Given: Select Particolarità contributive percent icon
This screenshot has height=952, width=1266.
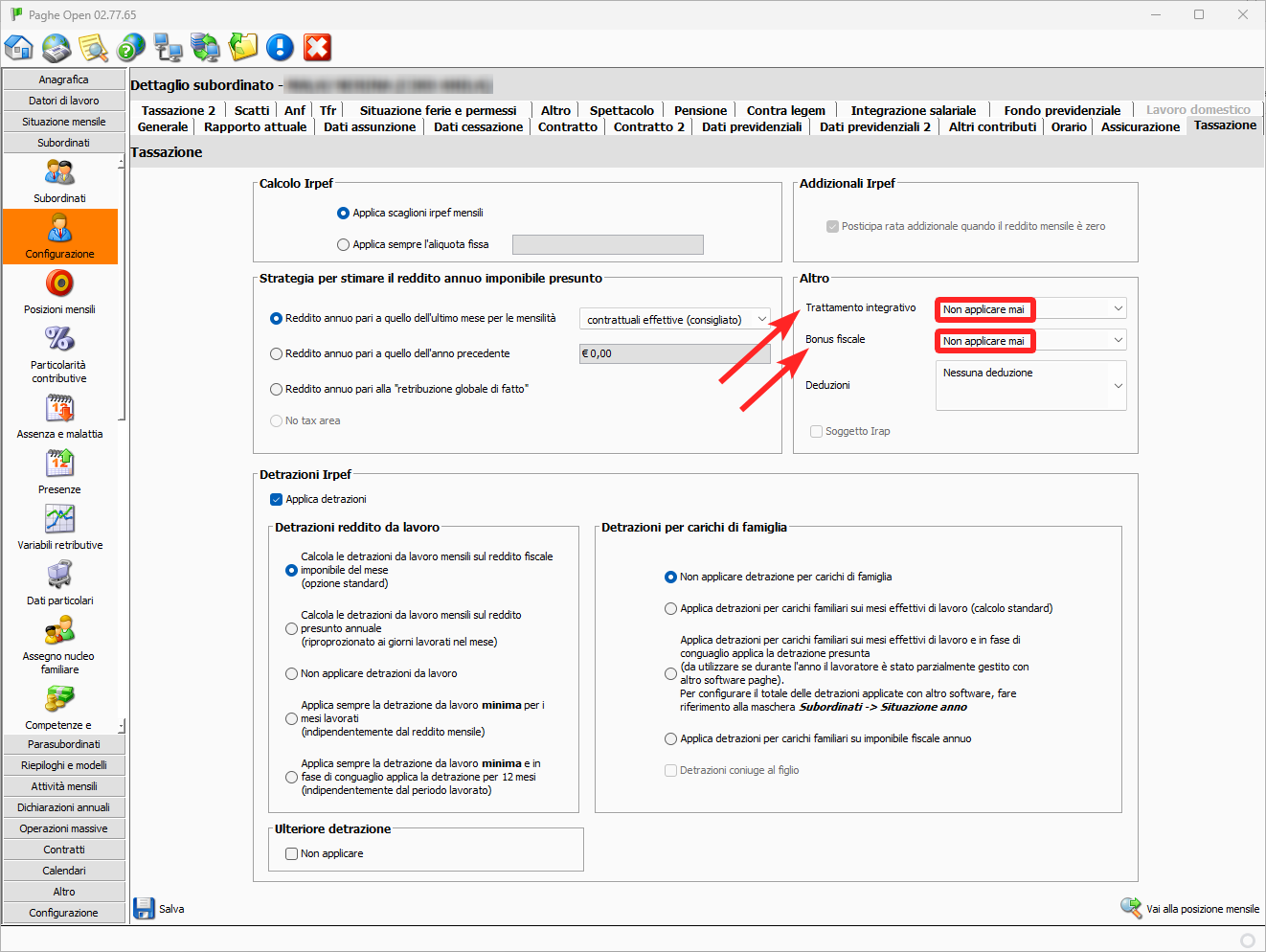Looking at the screenshot, I should click(59, 340).
